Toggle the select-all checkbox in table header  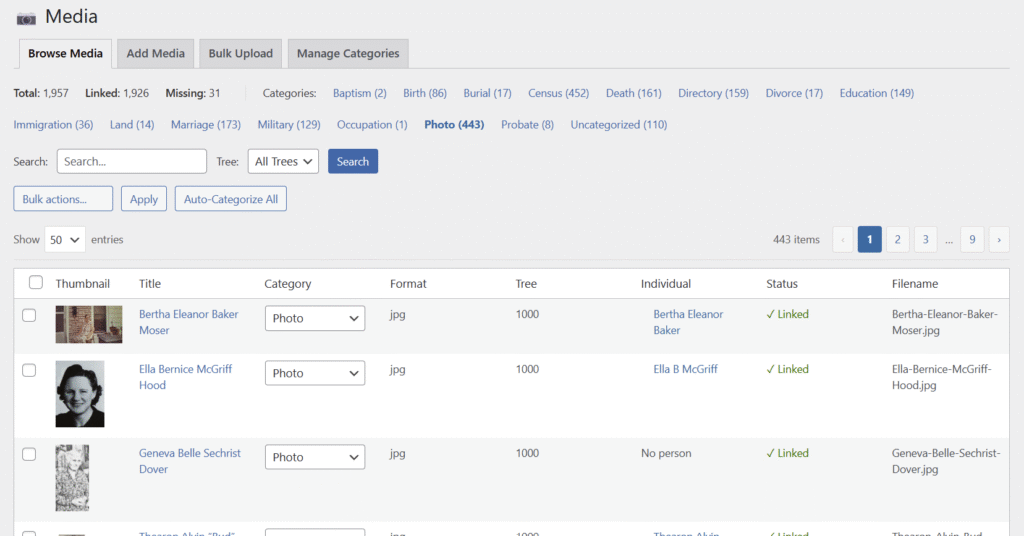click(36, 283)
